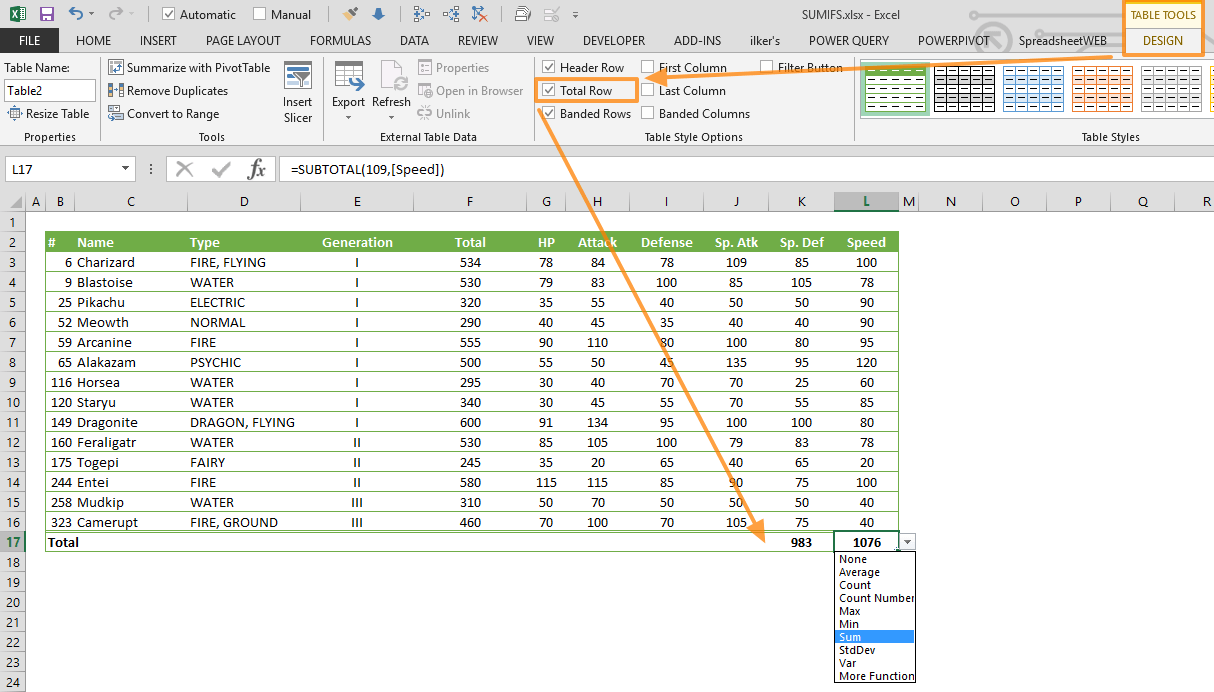Choose More Functions in the list
The width and height of the screenshot is (1214, 692).
[875, 676]
